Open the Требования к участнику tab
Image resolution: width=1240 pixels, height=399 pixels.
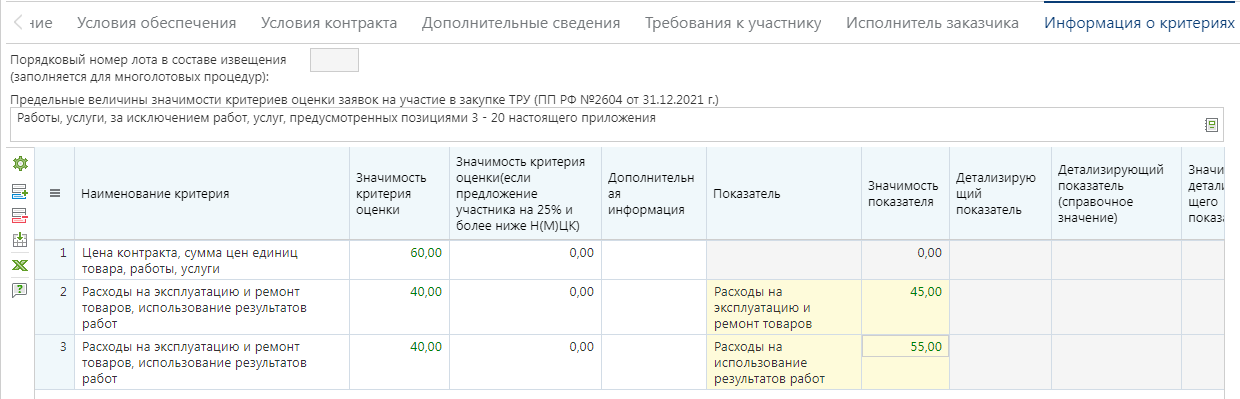click(x=733, y=22)
